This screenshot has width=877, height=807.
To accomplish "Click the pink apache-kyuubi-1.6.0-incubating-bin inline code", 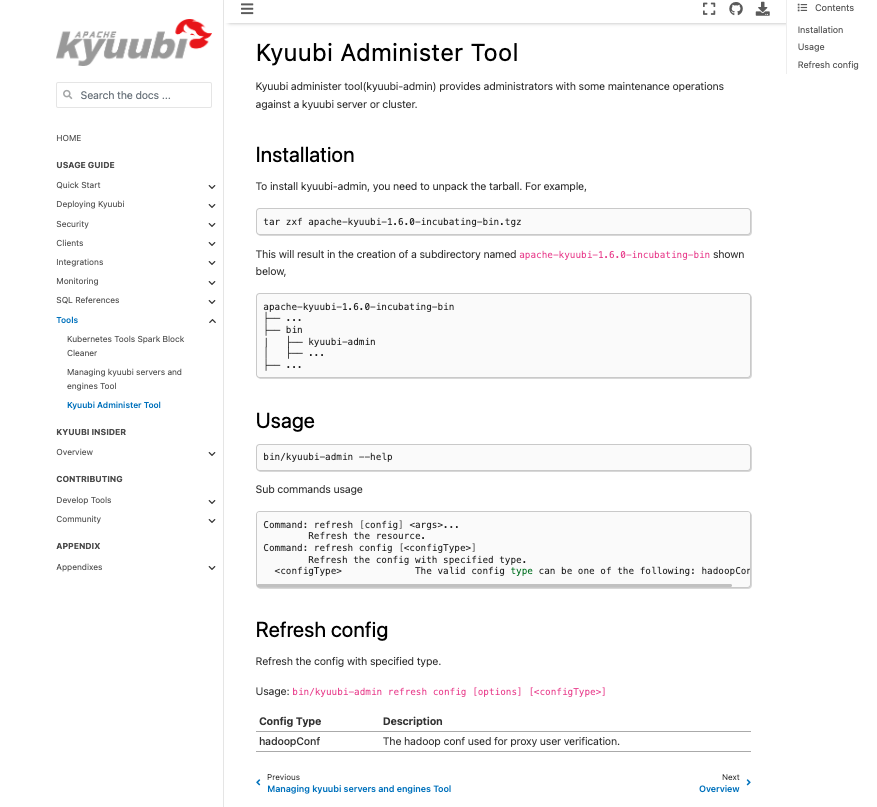I will click(614, 254).
